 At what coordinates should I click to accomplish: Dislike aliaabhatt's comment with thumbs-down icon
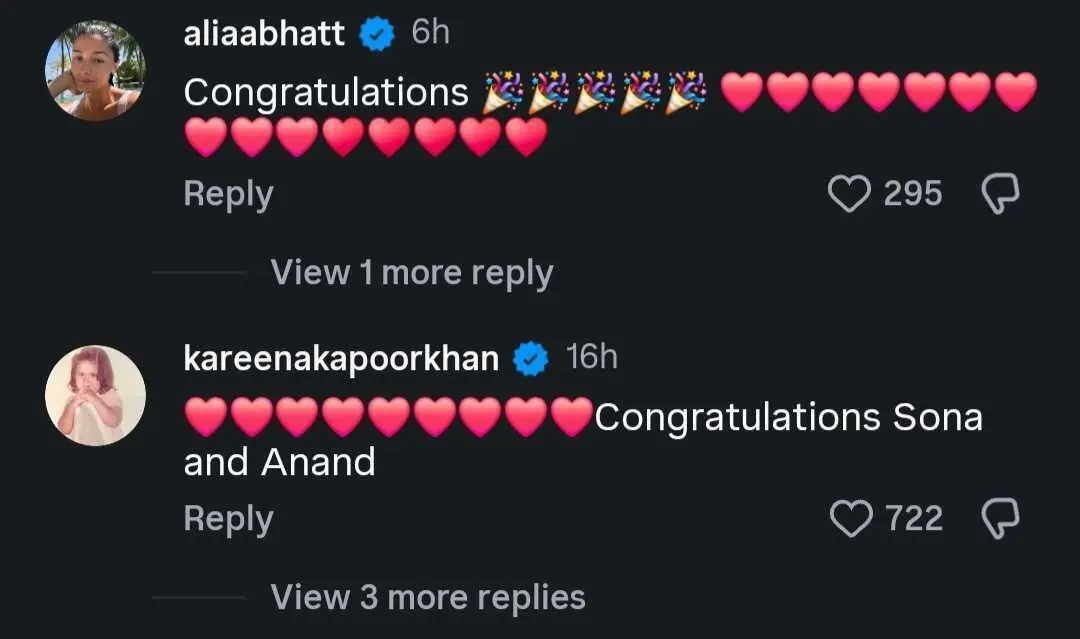(1000, 193)
